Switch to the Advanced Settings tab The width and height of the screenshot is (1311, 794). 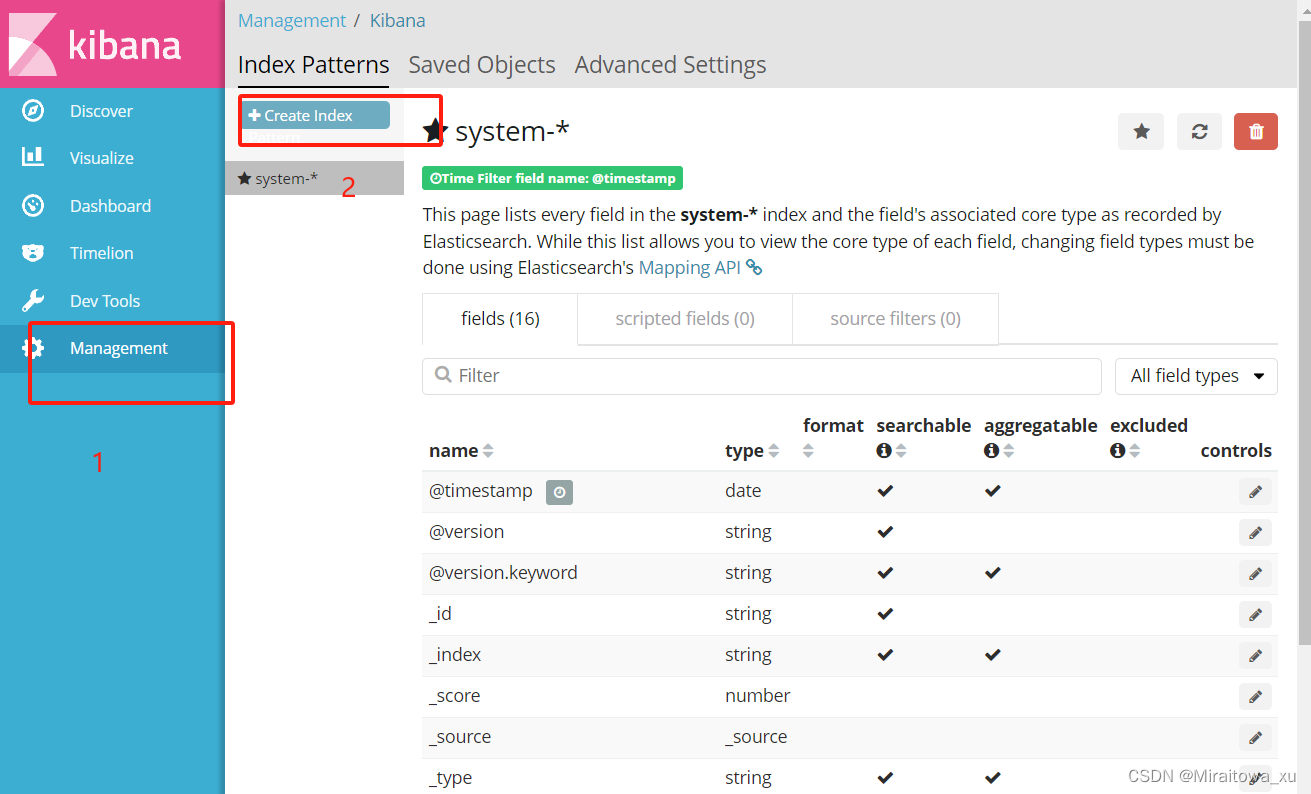tap(670, 65)
